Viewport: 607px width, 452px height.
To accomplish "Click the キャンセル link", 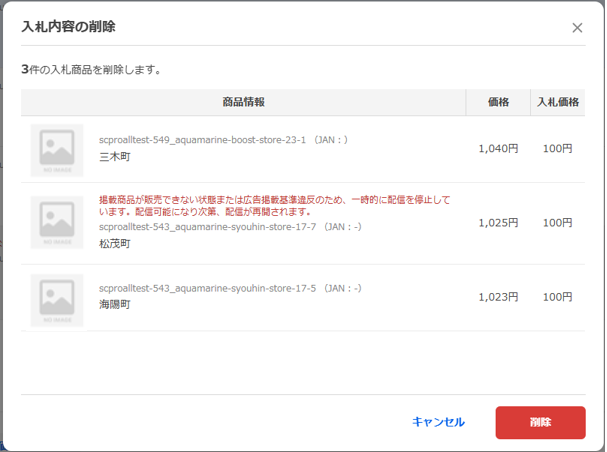I will pos(438,422).
